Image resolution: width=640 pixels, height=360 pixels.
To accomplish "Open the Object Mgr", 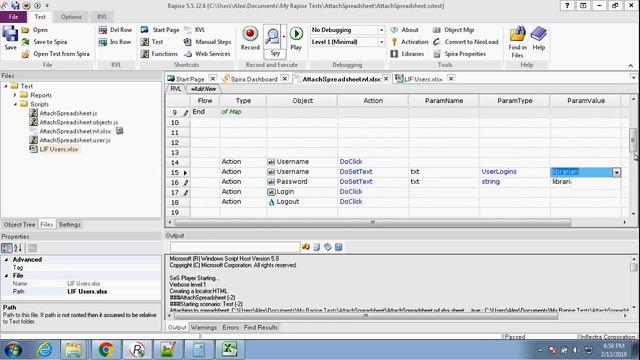I will (453, 30).
